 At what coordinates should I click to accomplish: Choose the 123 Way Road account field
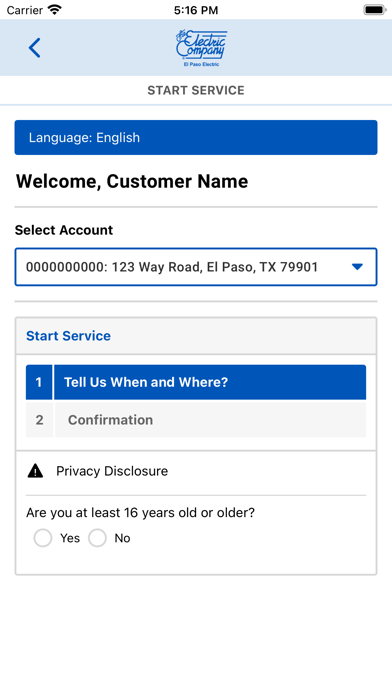[x=196, y=267]
